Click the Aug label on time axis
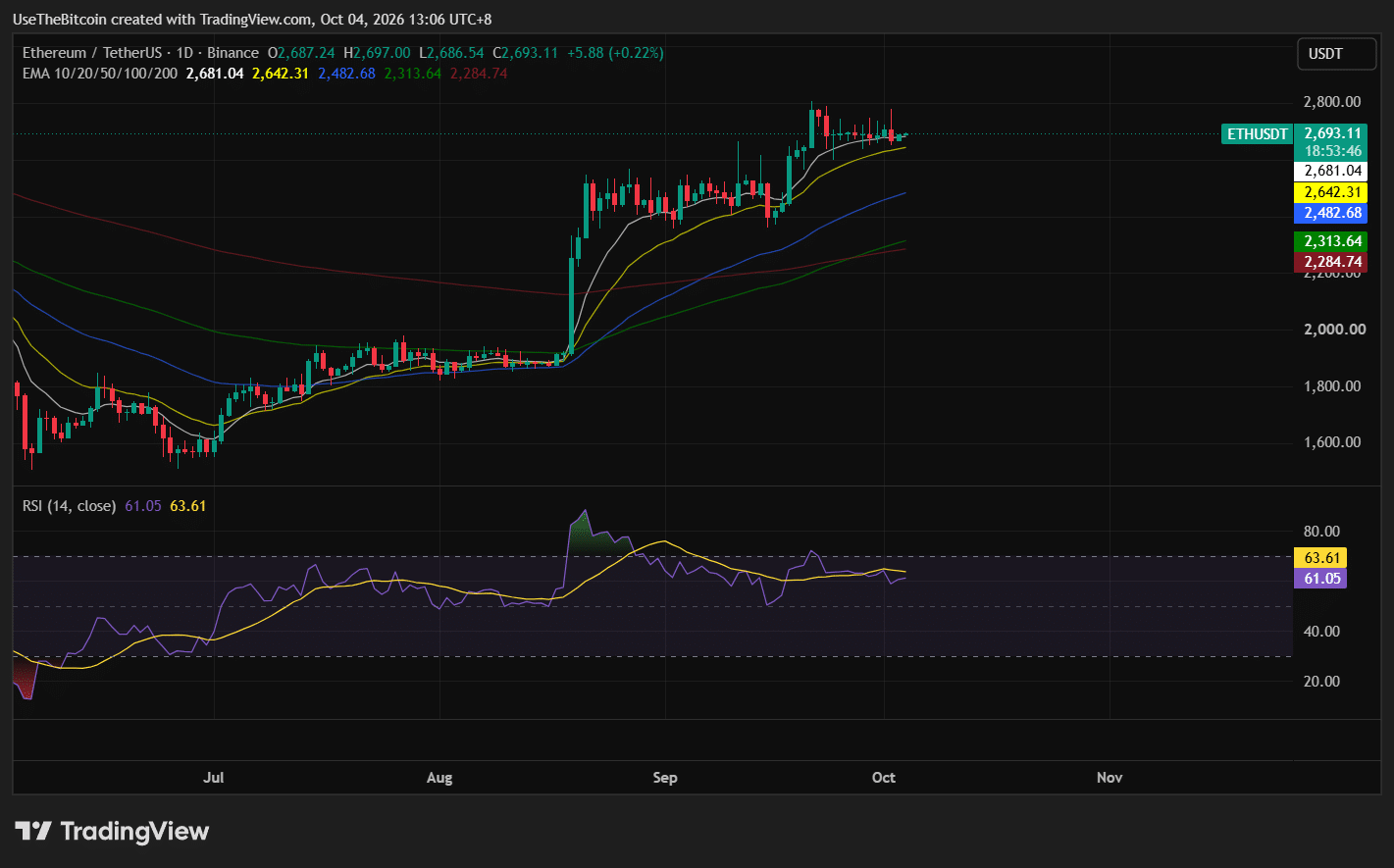Viewport: 1394px width, 868px height. coord(439,778)
